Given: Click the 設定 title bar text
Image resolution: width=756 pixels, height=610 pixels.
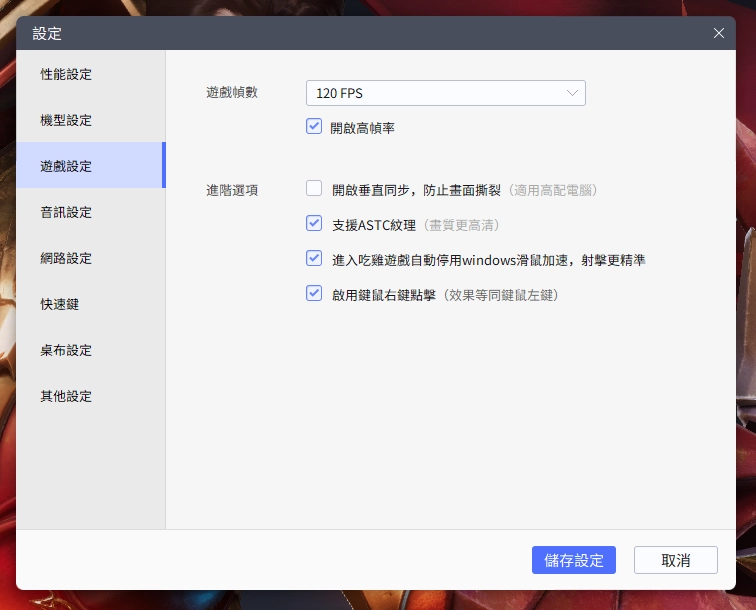Looking at the screenshot, I should pyautogui.click(x=47, y=33).
